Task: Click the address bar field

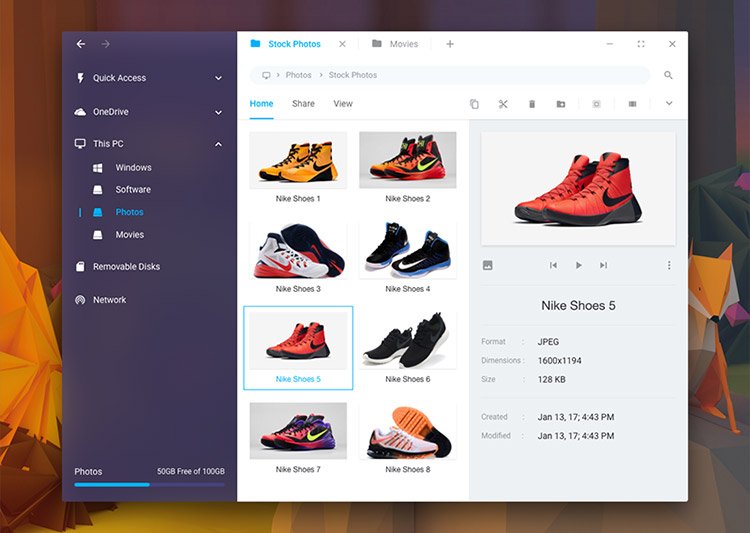Action: (x=450, y=75)
